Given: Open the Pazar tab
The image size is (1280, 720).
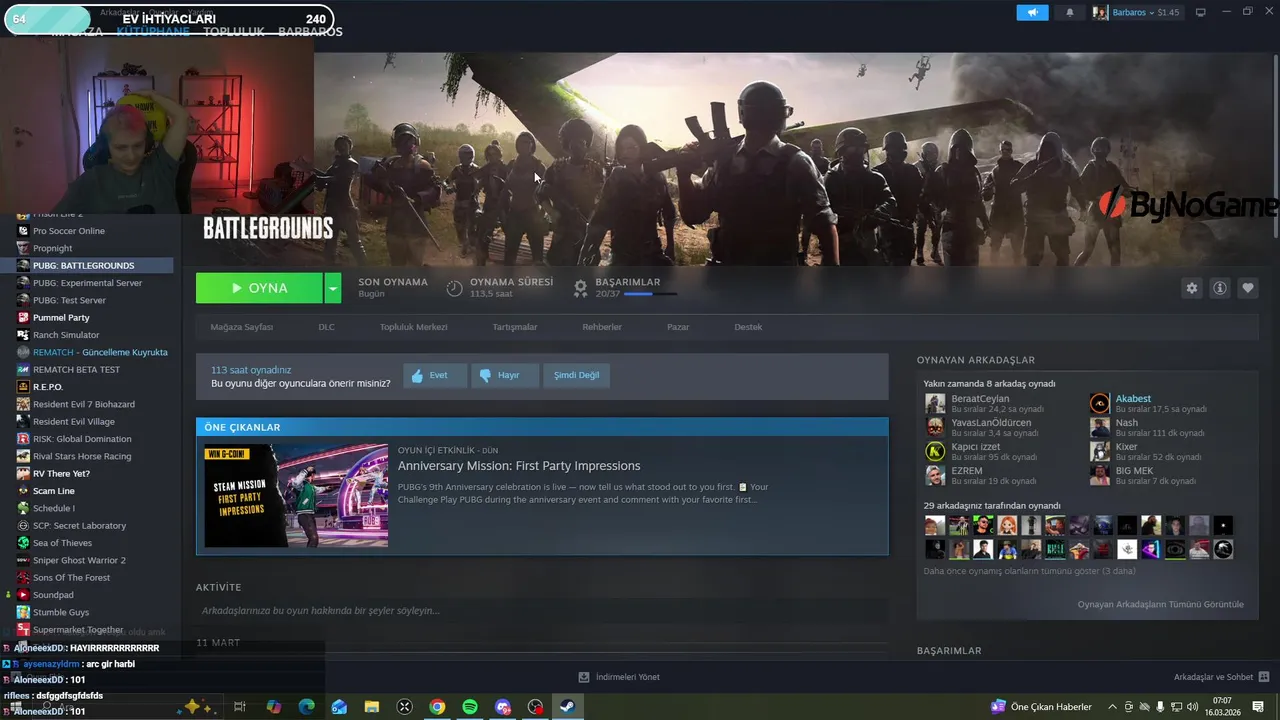Looking at the screenshot, I should (x=678, y=327).
